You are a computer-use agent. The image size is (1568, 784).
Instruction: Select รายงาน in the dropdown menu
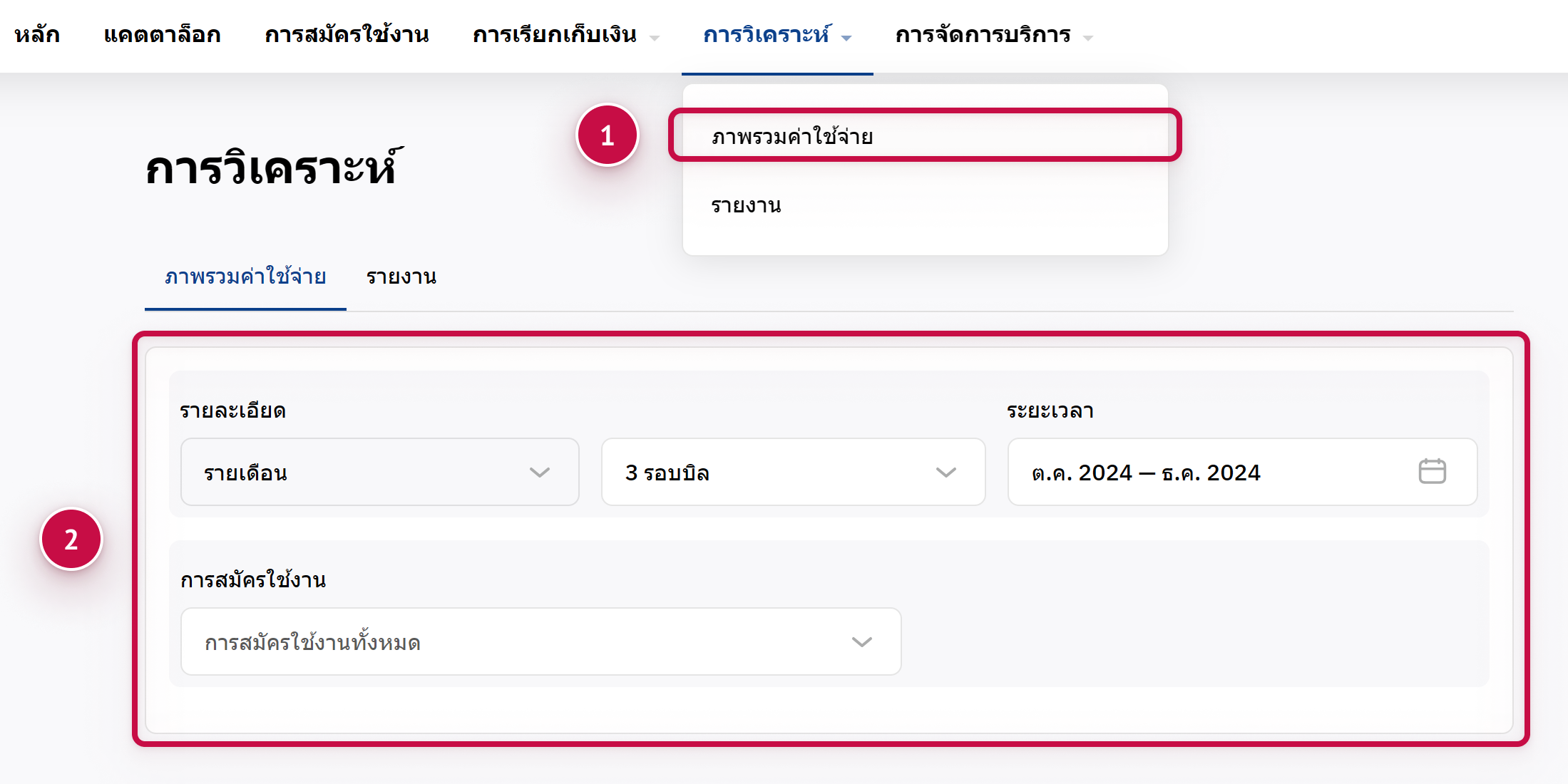coord(746,205)
